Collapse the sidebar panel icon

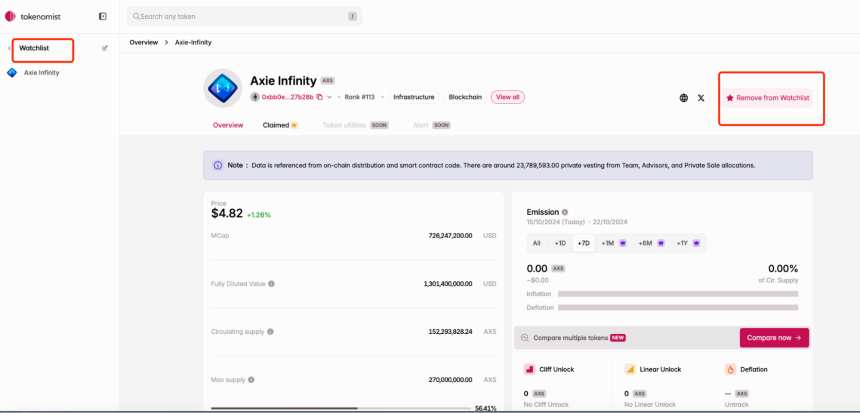click(103, 16)
